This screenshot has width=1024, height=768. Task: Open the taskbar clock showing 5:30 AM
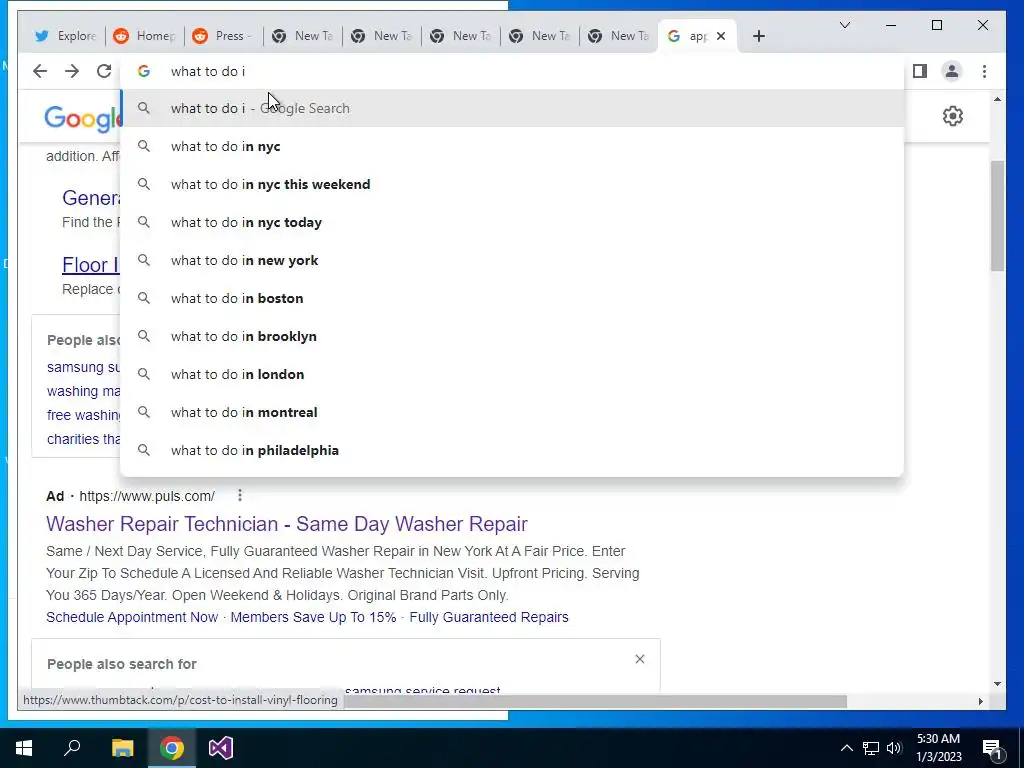(x=938, y=748)
